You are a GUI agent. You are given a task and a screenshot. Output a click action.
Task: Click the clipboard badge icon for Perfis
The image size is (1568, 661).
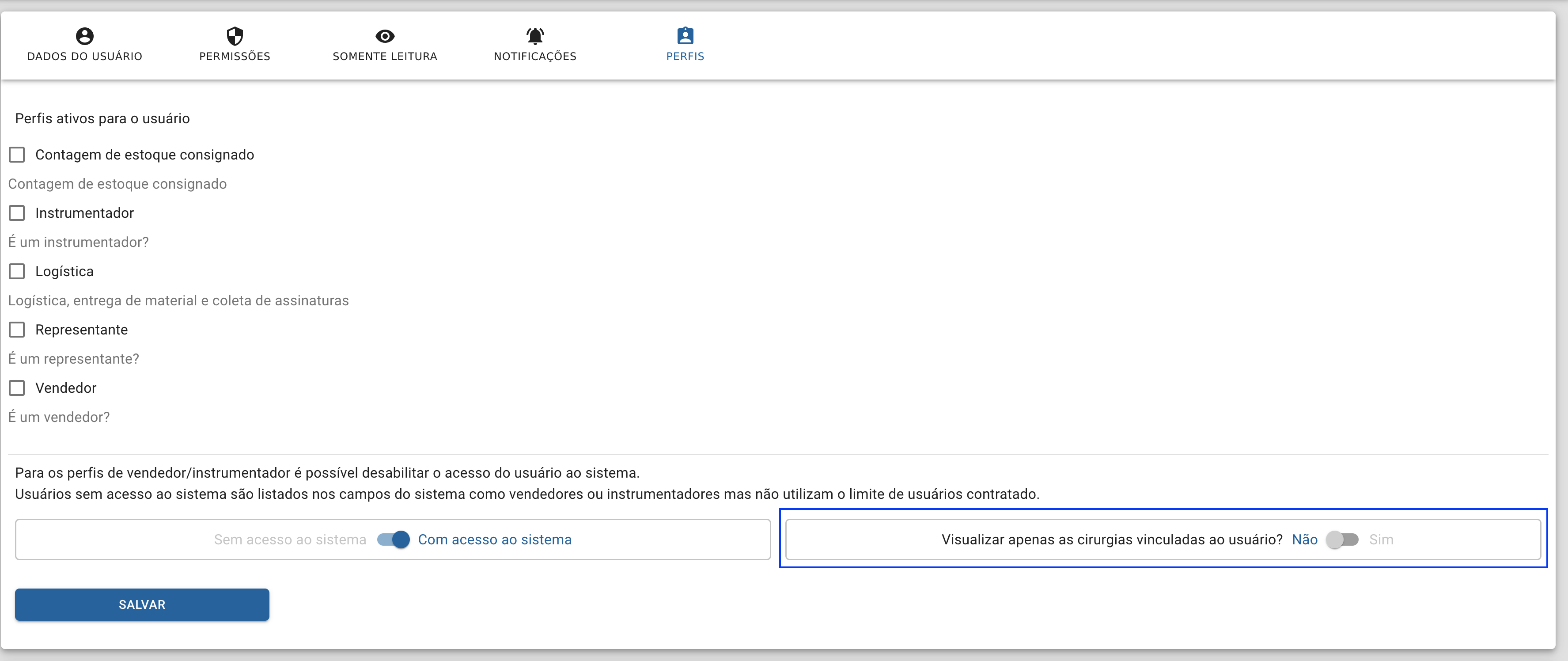[686, 36]
